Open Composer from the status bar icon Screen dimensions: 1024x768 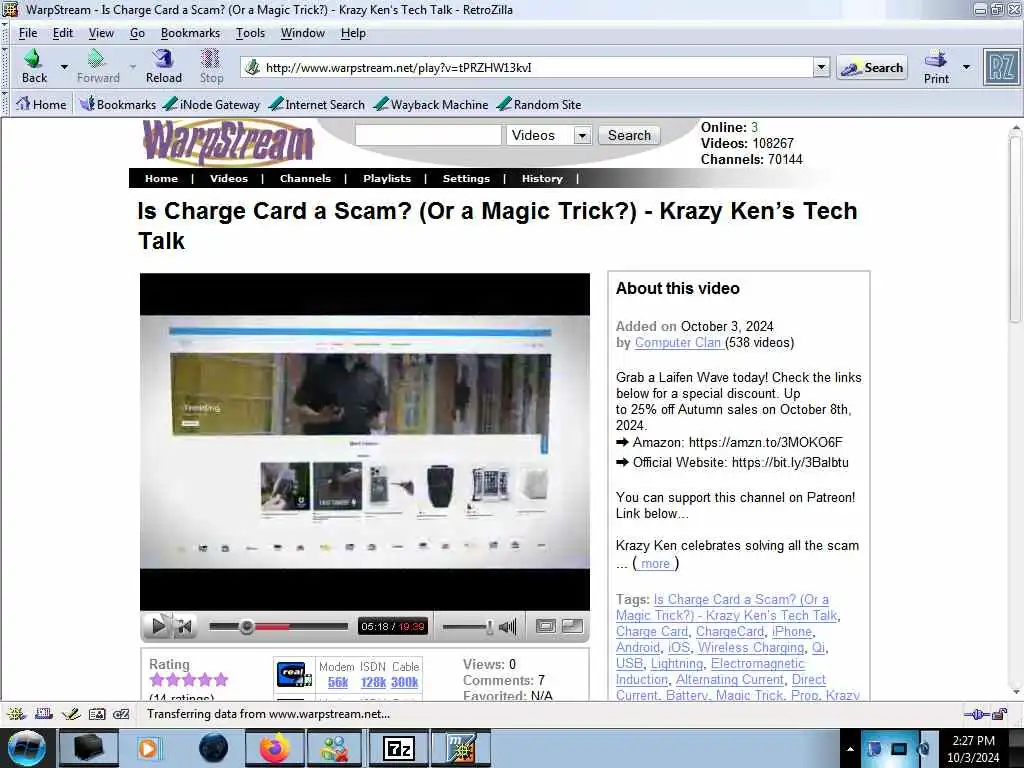(71, 714)
